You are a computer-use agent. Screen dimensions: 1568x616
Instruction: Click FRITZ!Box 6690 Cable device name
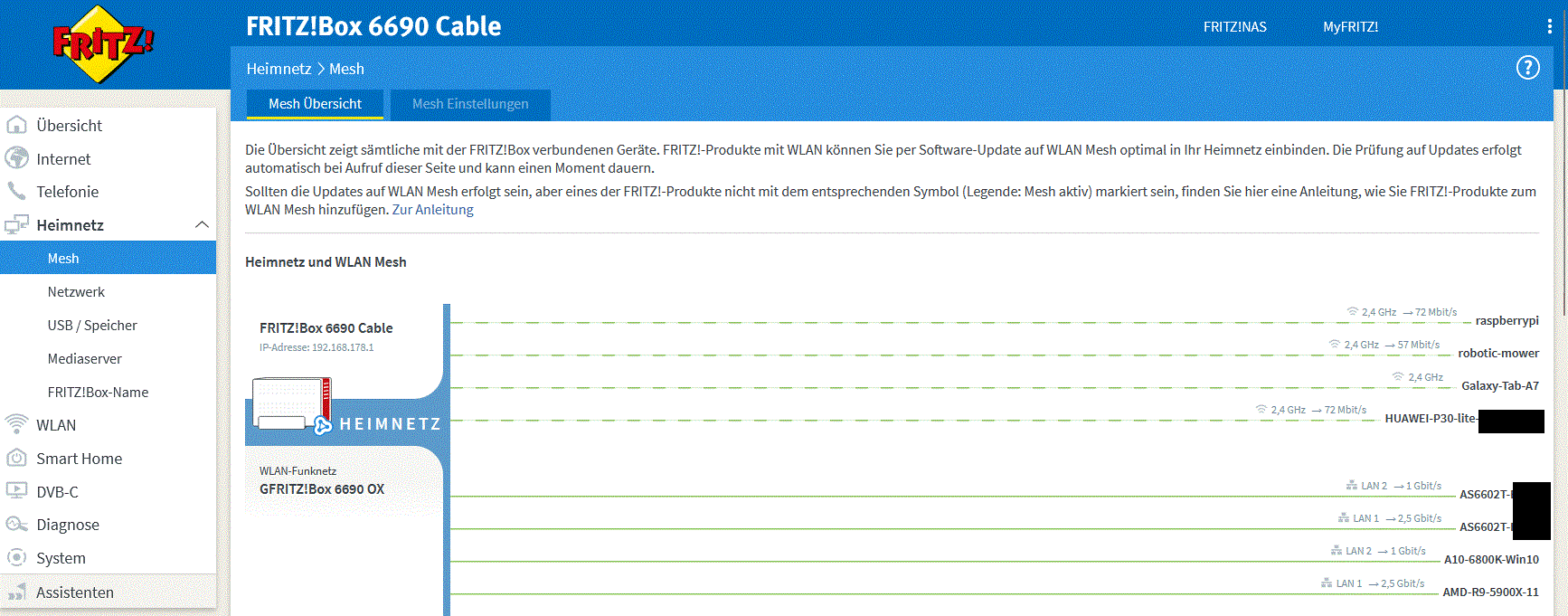pos(326,327)
